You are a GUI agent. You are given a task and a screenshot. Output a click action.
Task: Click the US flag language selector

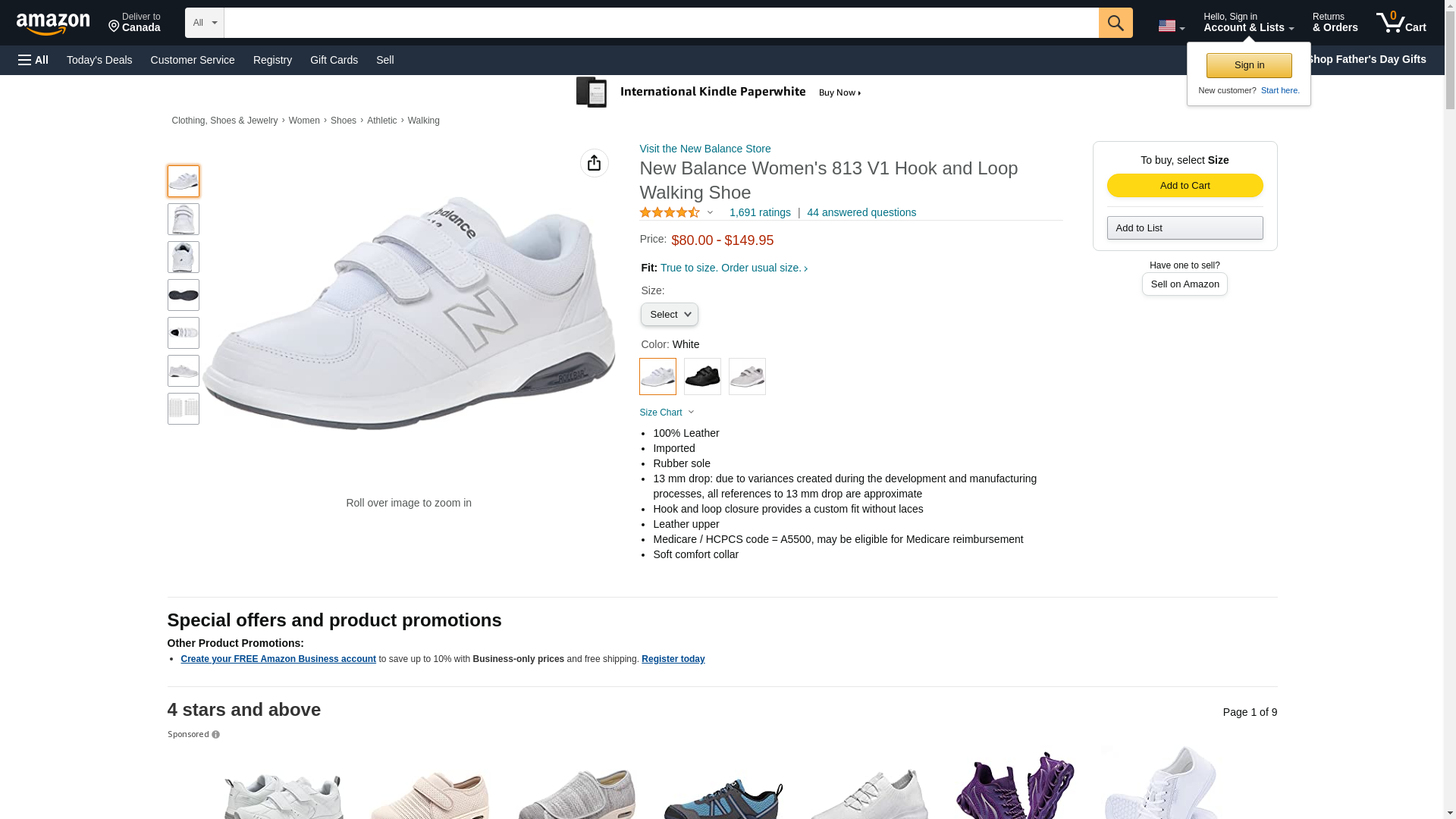tap(1170, 26)
